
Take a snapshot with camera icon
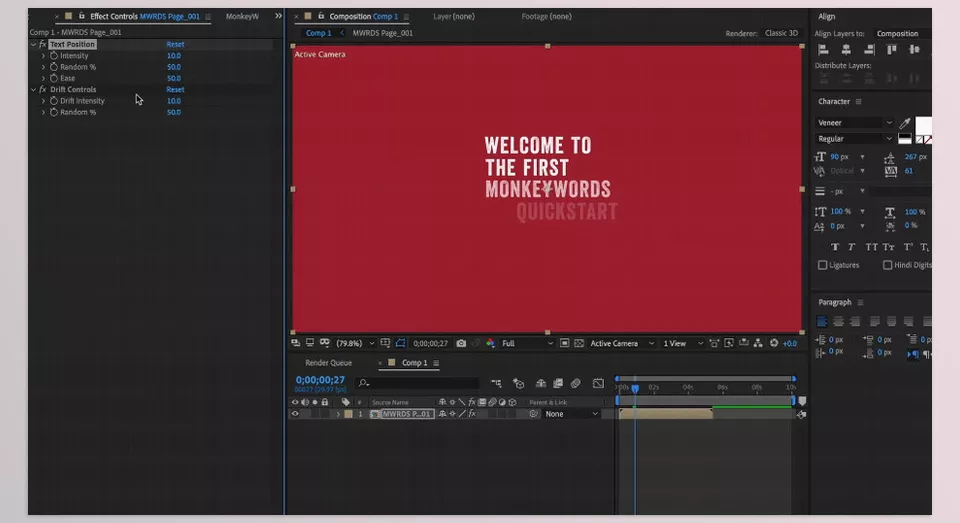[461, 344]
